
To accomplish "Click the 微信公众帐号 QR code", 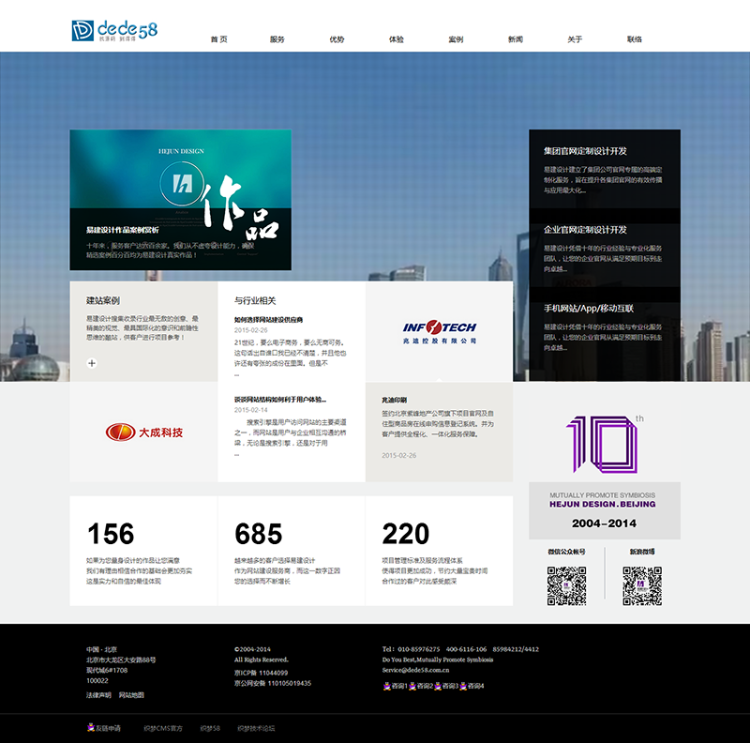I will 567,585.
